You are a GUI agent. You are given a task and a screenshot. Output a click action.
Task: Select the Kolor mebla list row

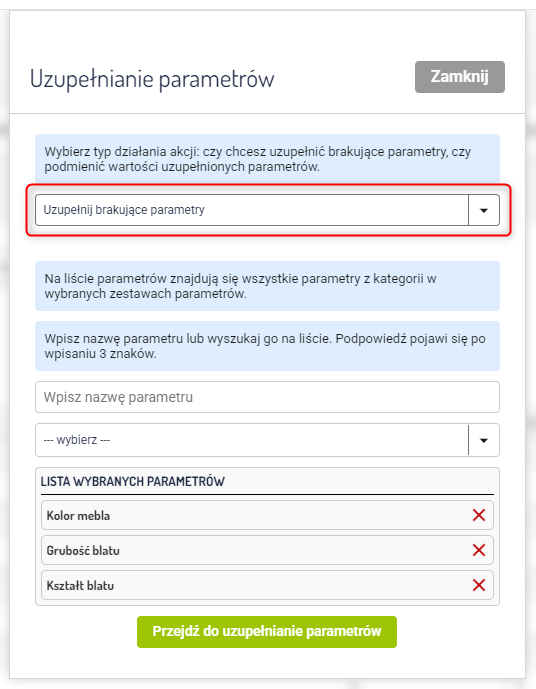[x=267, y=515]
